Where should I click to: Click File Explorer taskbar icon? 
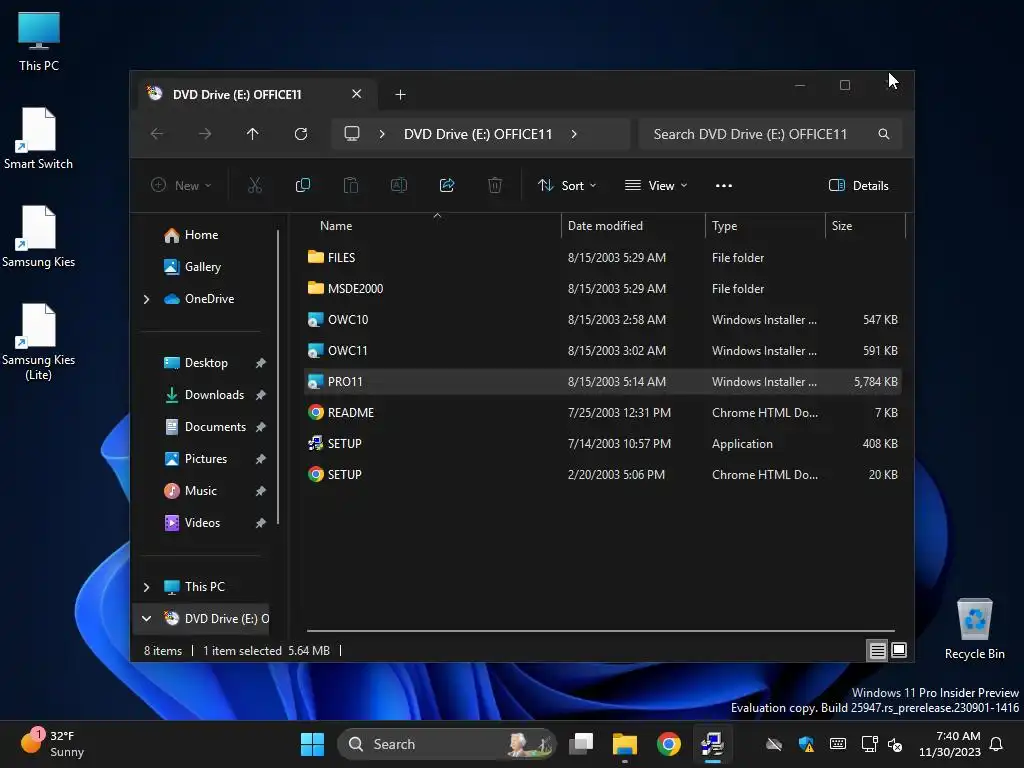624,744
